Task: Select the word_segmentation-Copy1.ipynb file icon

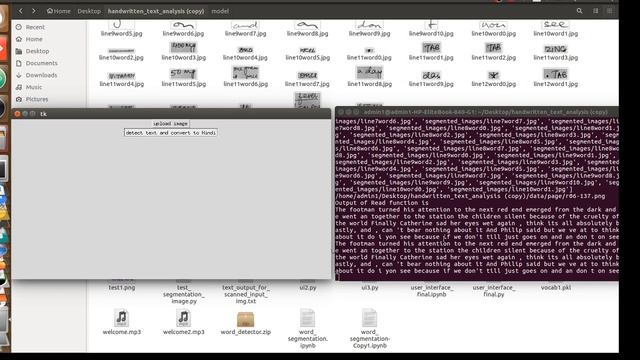Action: pyautogui.click(x=369, y=318)
